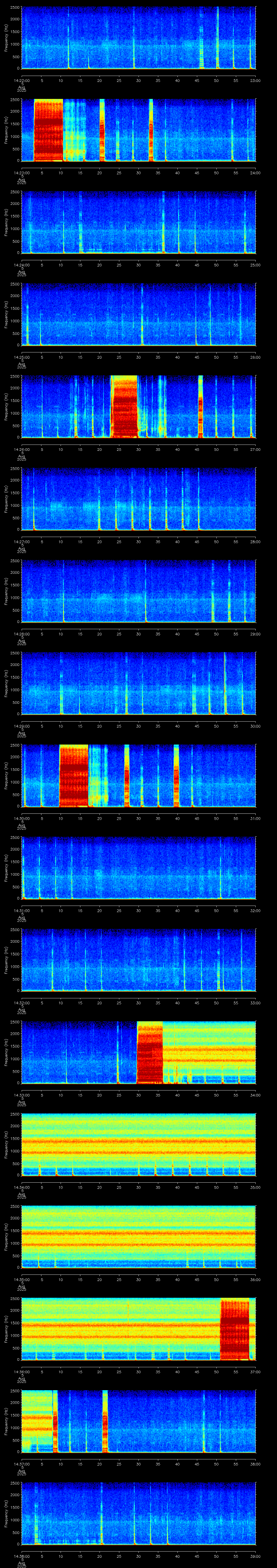Click the 14:29:00 time axis label

point(21,726)
